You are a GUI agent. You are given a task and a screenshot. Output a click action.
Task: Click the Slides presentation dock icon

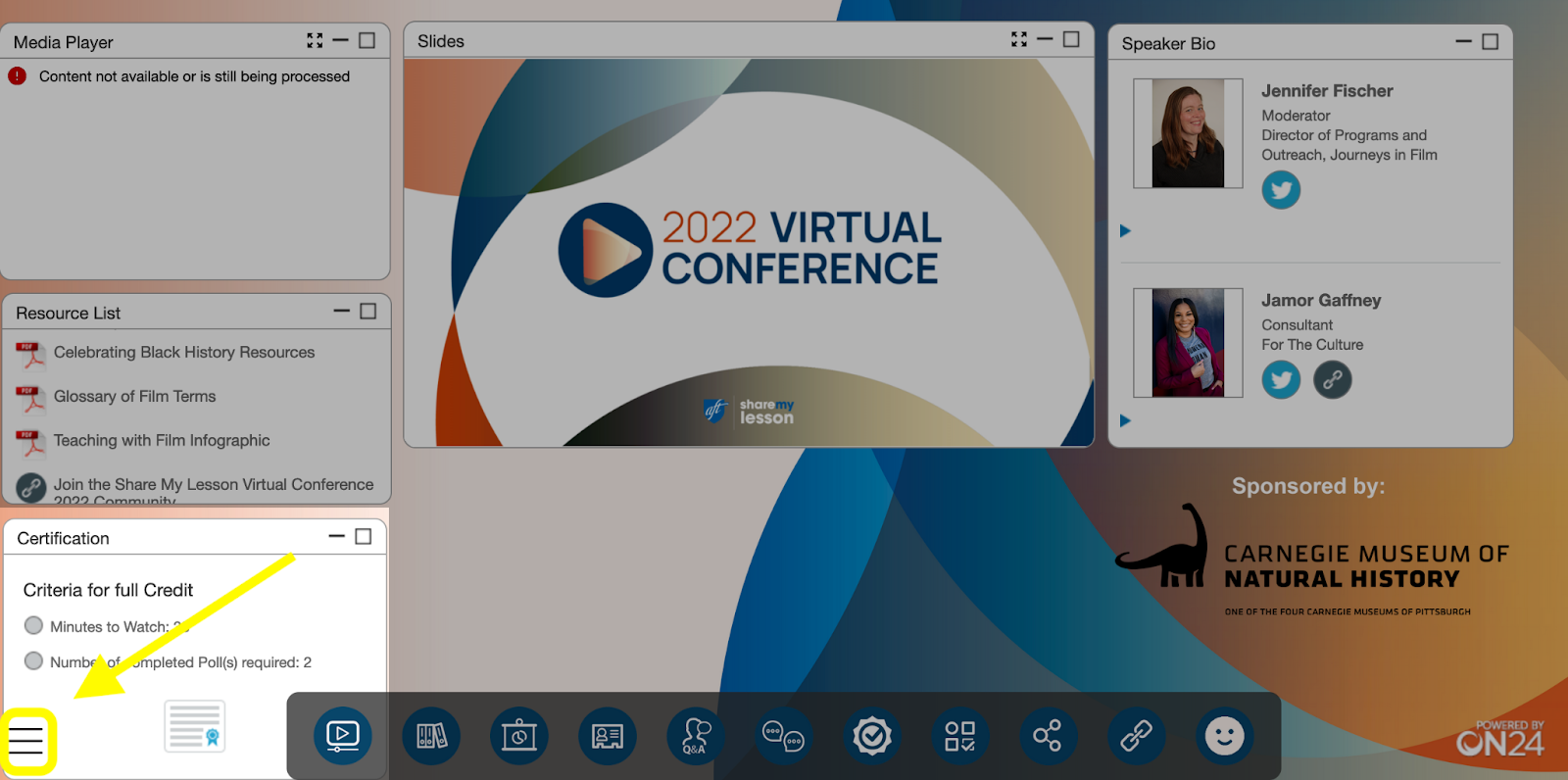click(519, 736)
